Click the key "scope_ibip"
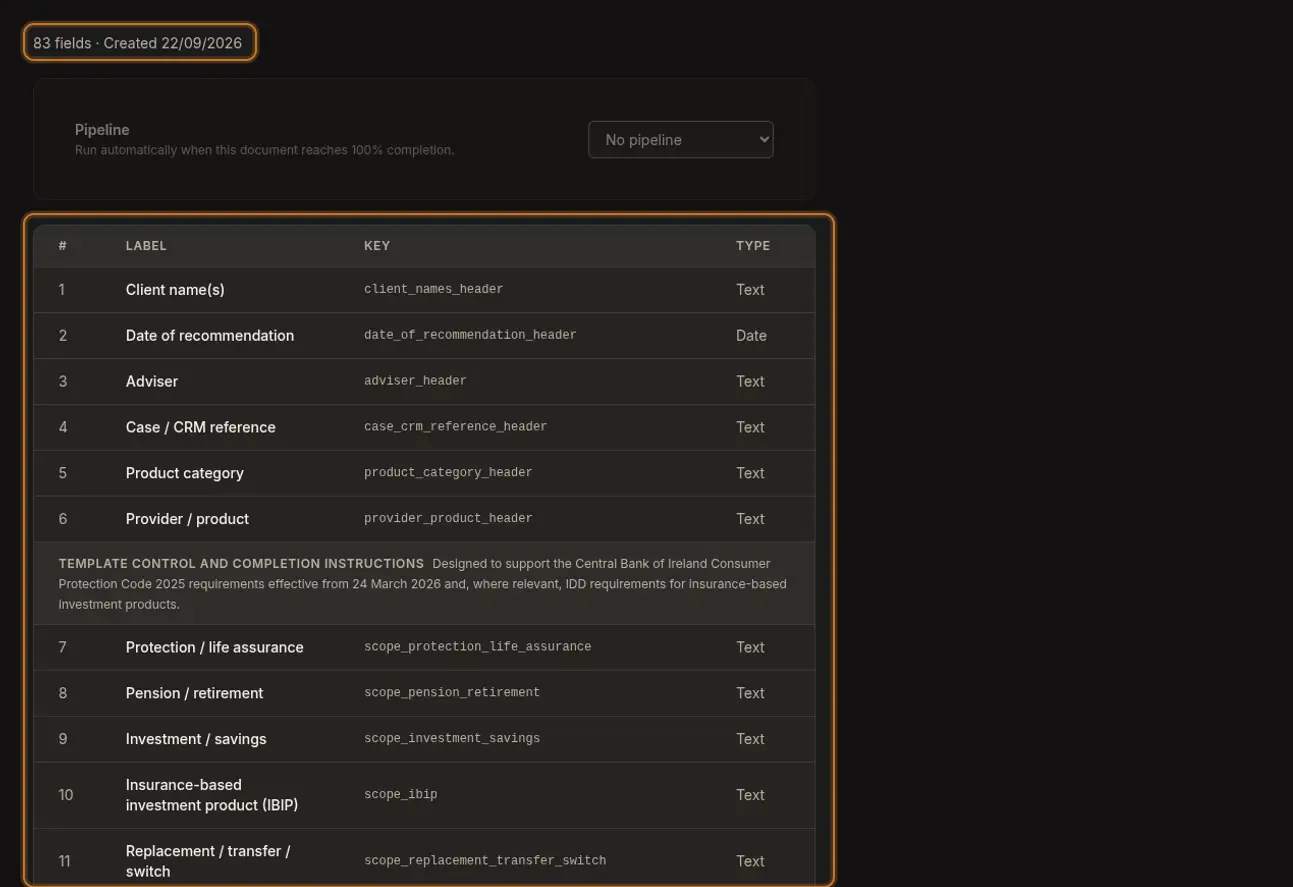 pyautogui.click(x=400, y=796)
